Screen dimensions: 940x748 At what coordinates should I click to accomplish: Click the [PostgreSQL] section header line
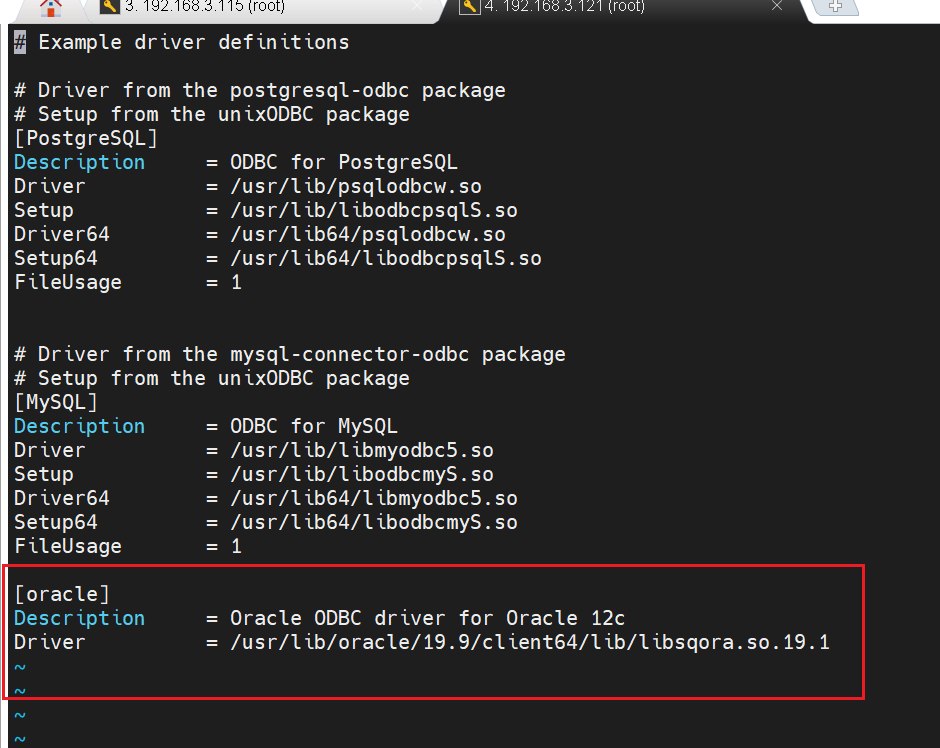tap(86, 138)
